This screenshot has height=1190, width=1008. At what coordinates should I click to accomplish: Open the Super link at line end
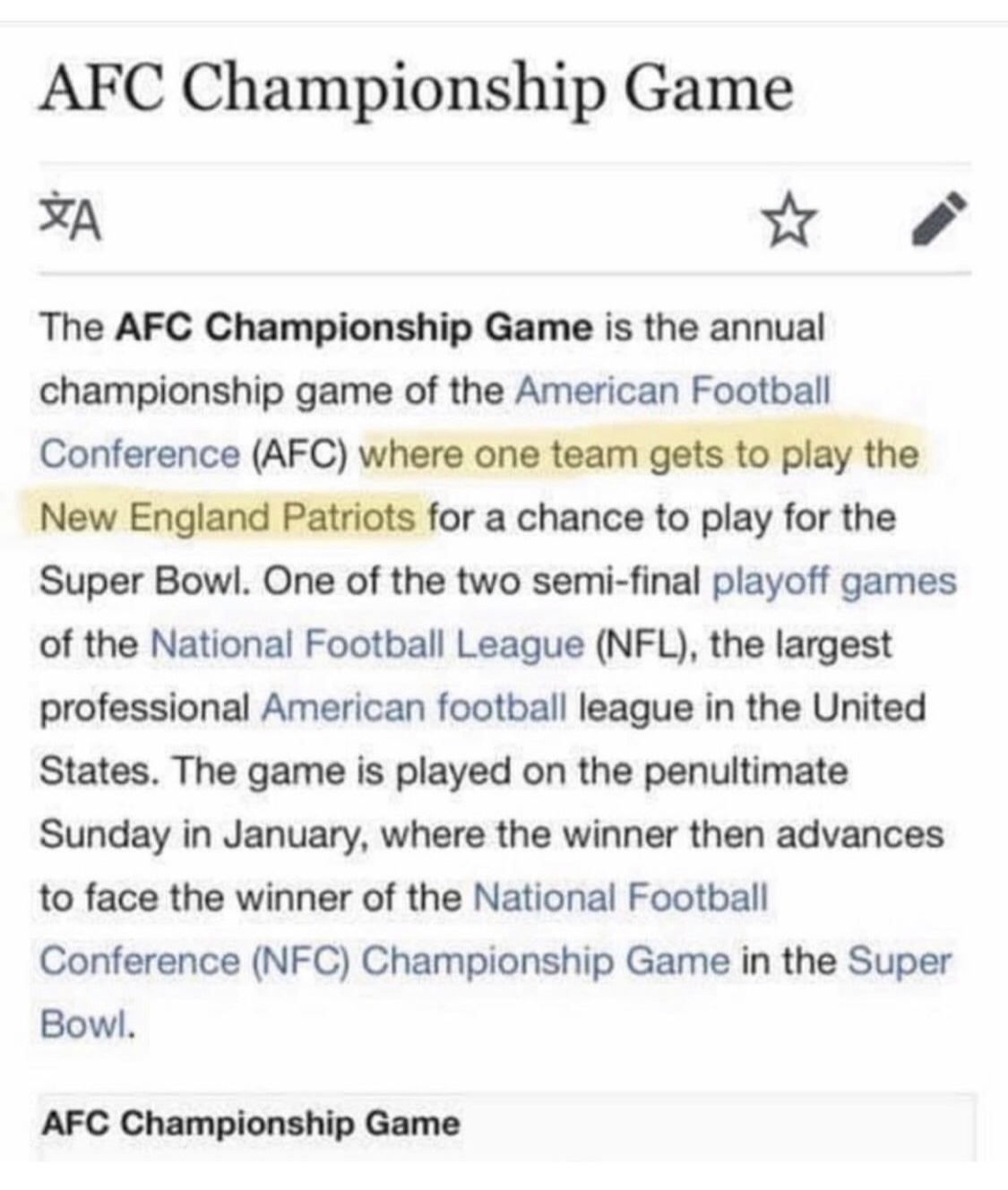[899, 961]
